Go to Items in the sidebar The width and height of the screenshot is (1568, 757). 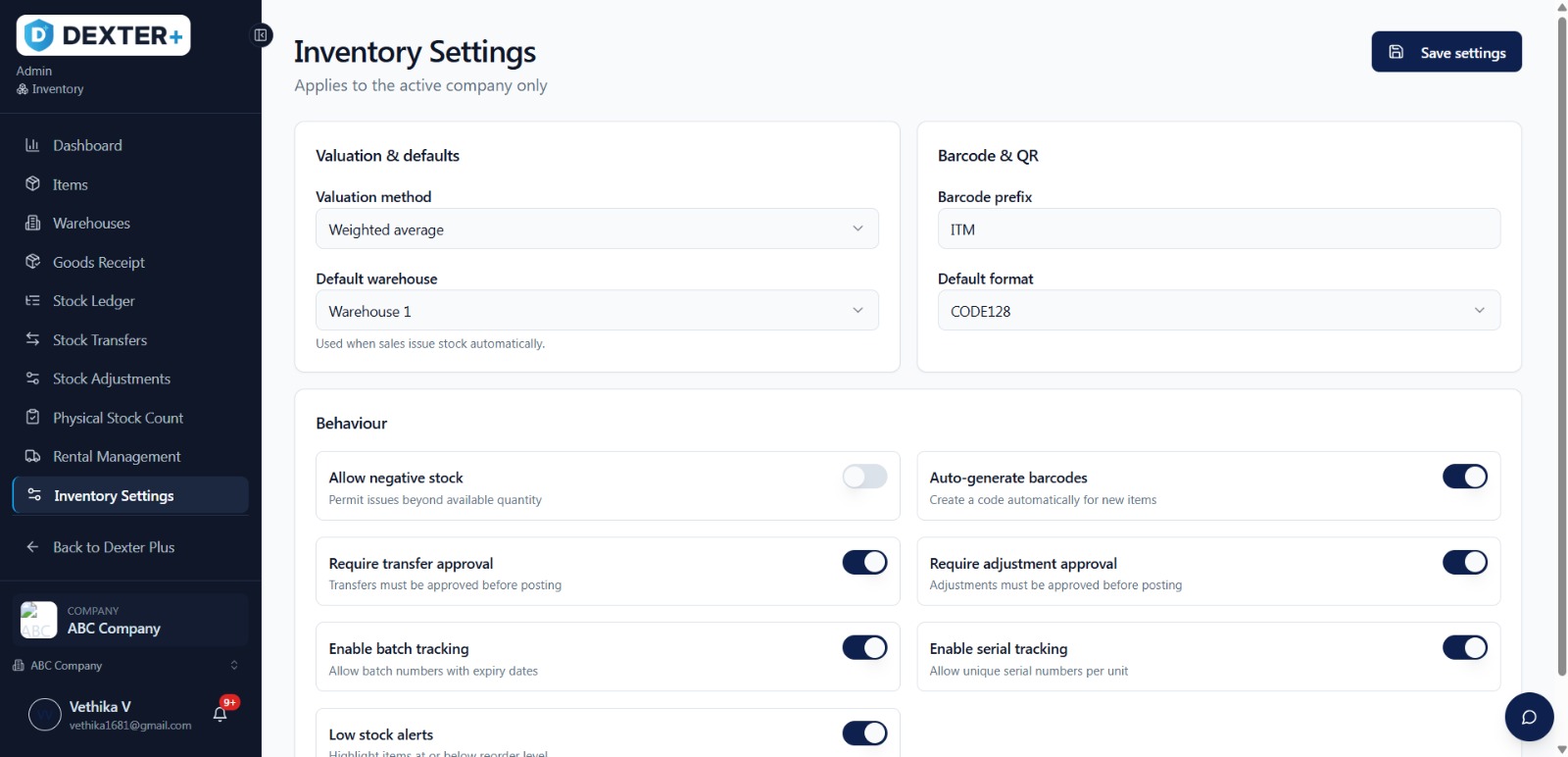coord(130,184)
